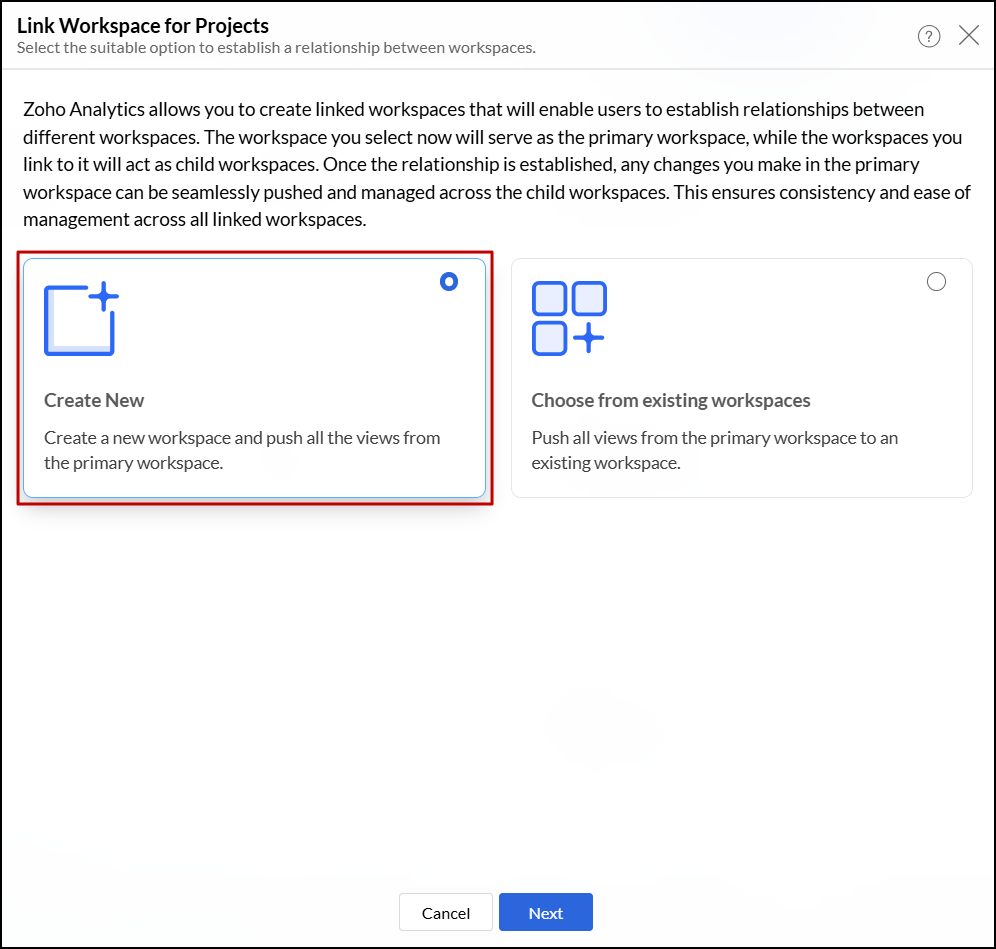Click the empty dialog area above Cancel
996x949 pixels.
pos(497,700)
